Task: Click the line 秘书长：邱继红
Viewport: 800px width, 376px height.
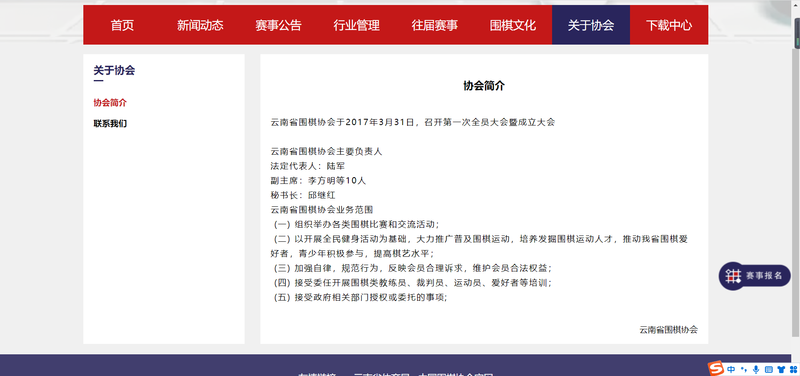Action: click(303, 195)
